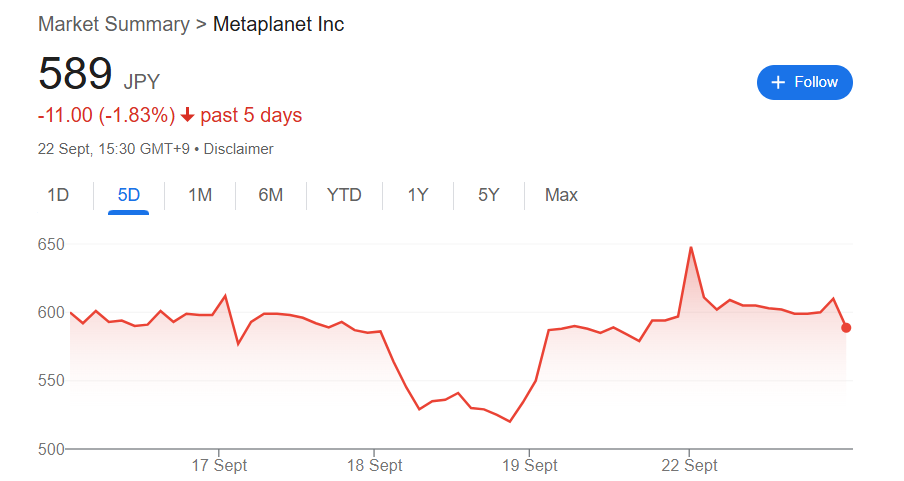Viewport: 904px width, 481px height.
Task: Select the YTD range tab
Action: [344, 195]
